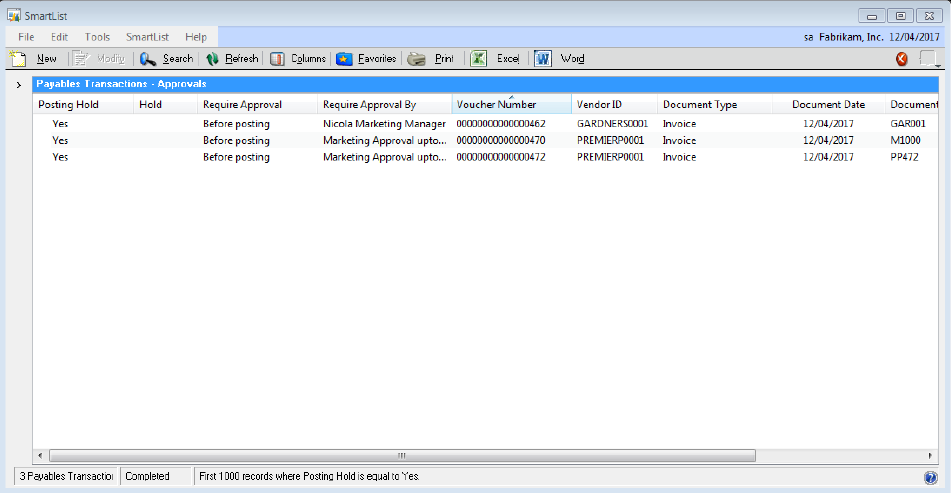Click the horizontal scrollbar left arrow
The width and height of the screenshot is (951, 493).
[x=41, y=455]
